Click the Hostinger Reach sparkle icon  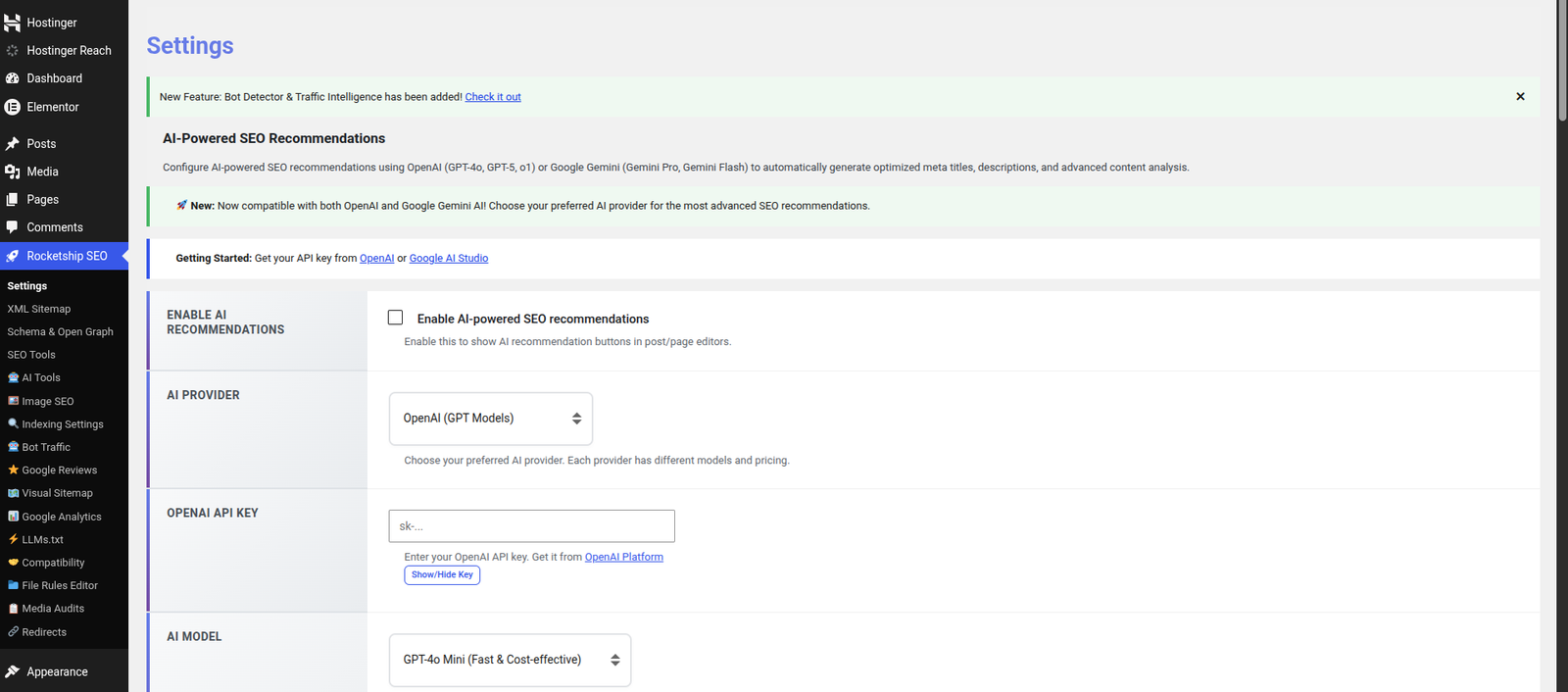[x=12, y=50]
